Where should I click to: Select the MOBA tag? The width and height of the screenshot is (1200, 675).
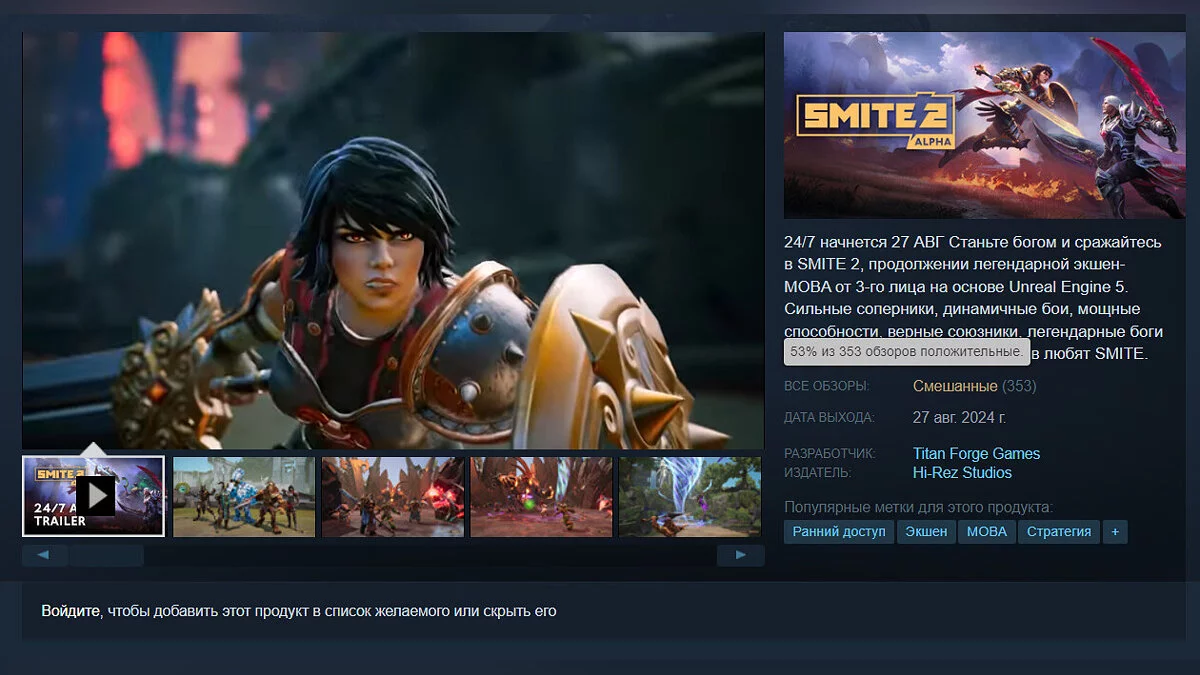[x=987, y=532]
